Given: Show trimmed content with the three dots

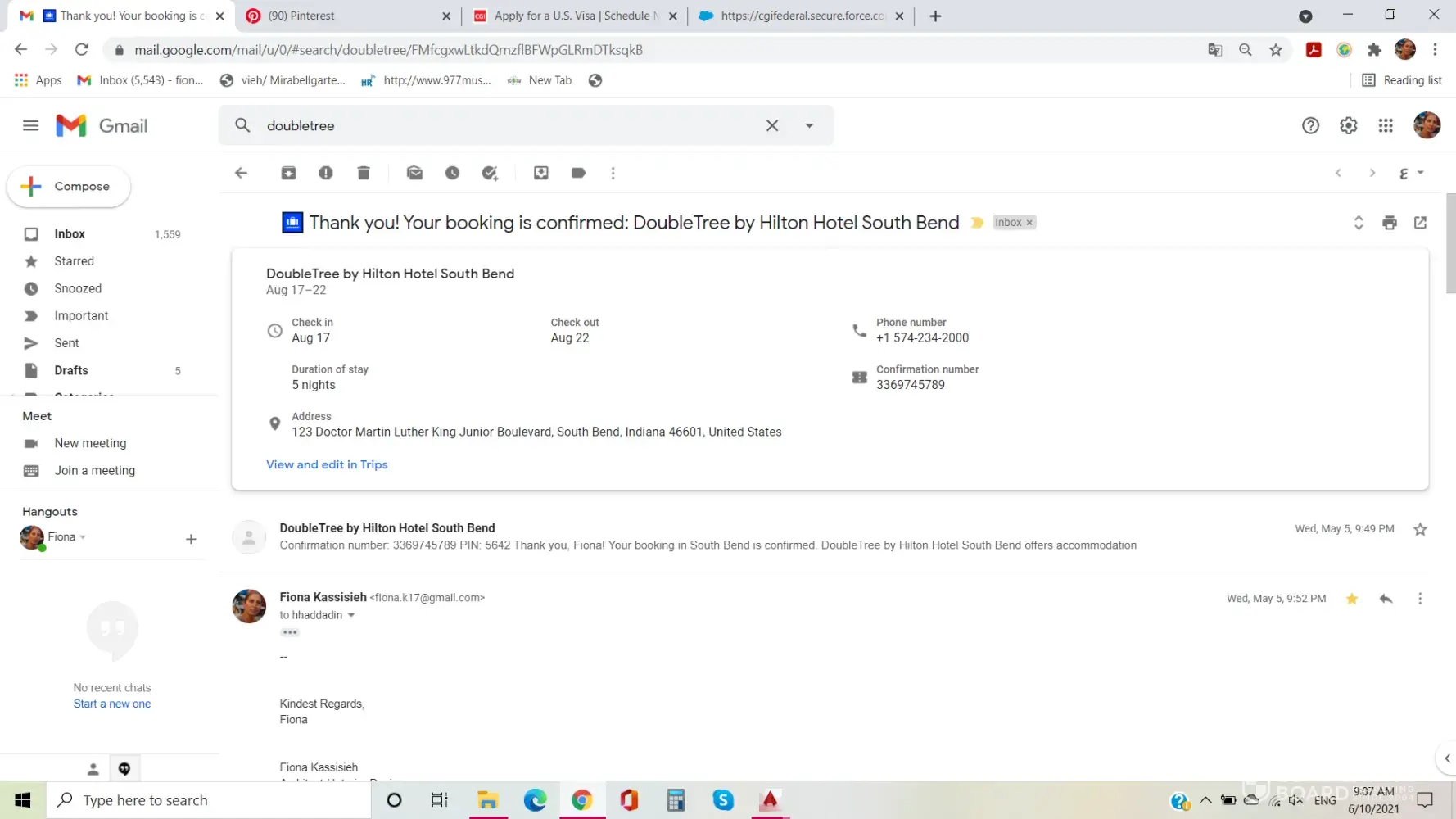Looking at the screenshot, I should 290,632.
